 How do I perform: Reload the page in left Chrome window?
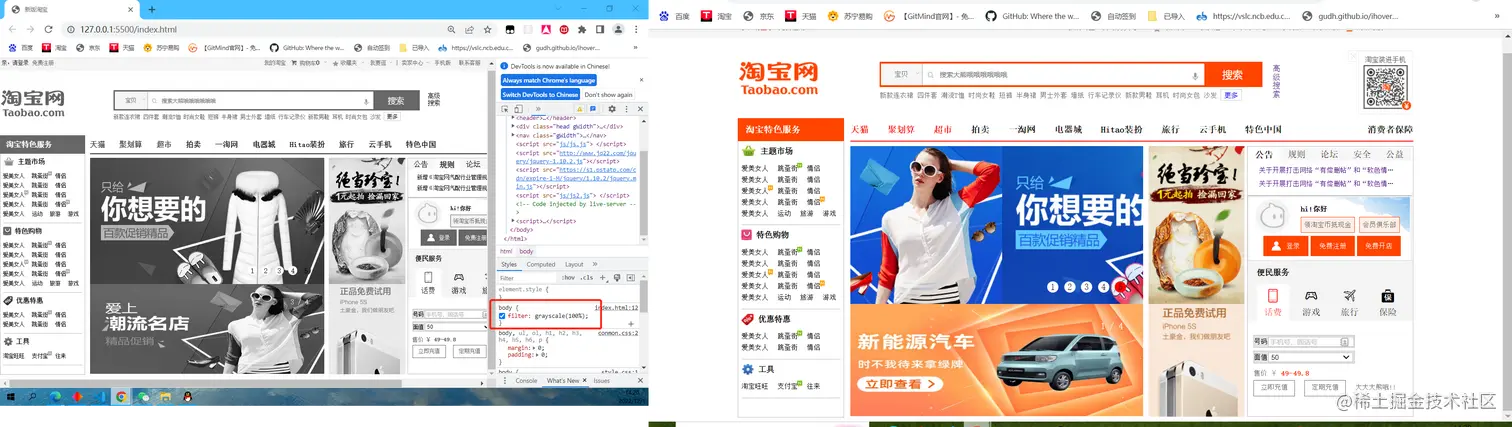tap(48, 30)
